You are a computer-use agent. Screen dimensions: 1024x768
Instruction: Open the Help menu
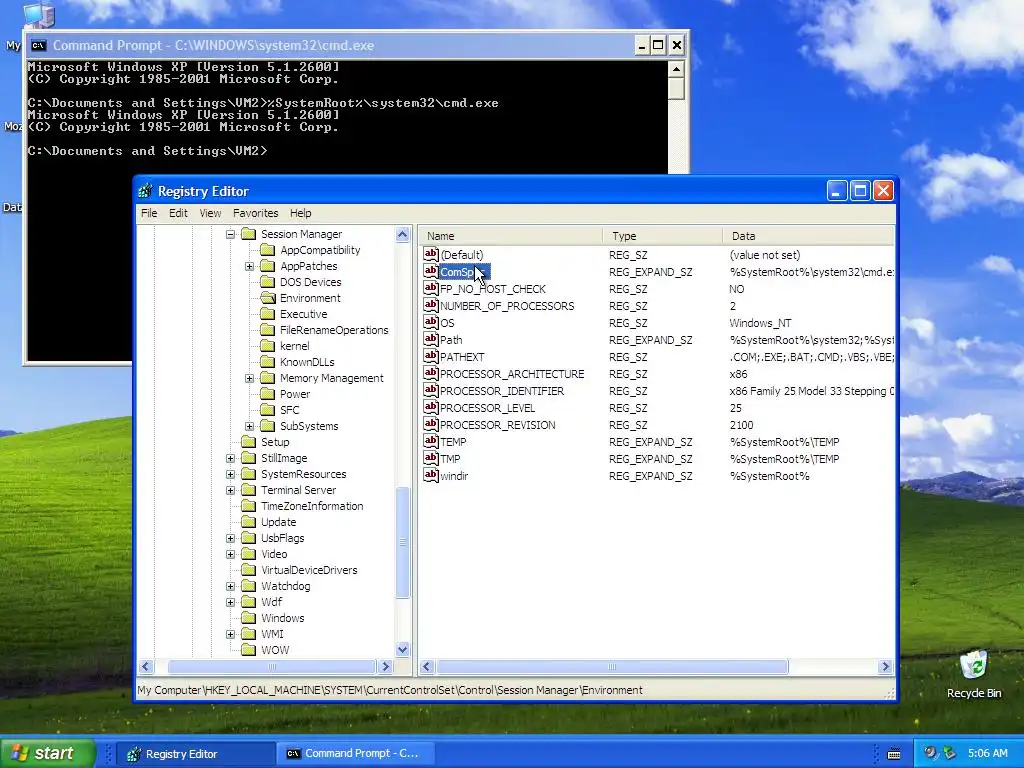(300, 213)
